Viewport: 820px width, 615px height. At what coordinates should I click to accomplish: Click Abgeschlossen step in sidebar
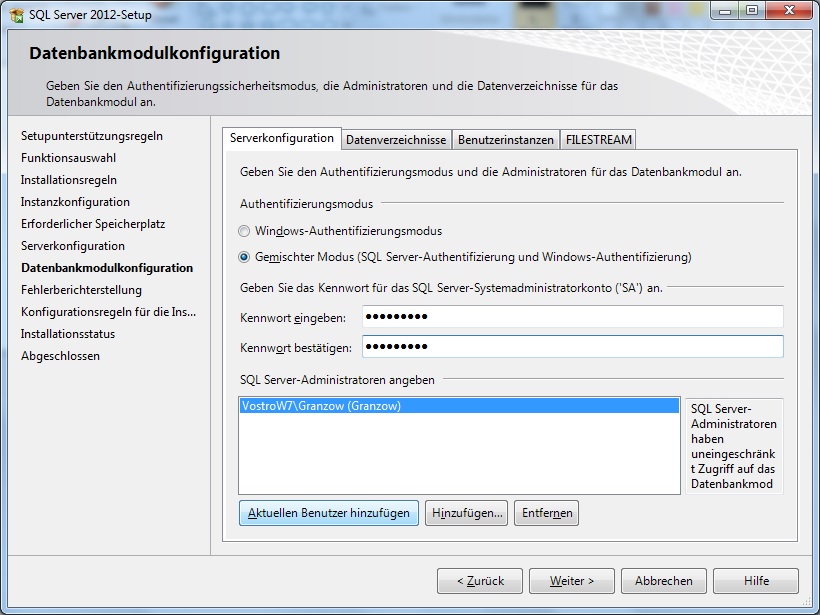click(x=60, y=356)
